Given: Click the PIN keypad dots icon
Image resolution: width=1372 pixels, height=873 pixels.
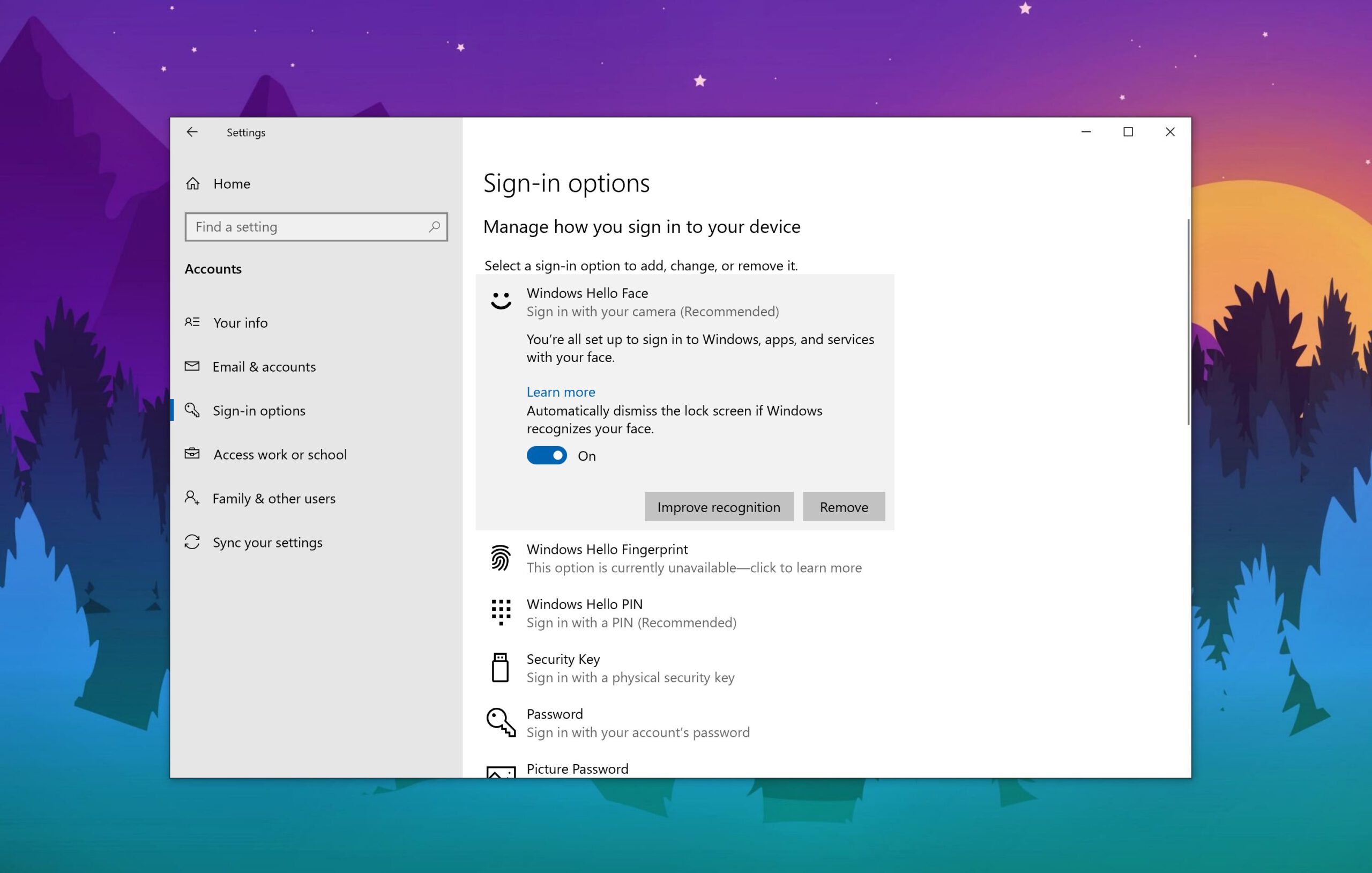Looking at the screenshot, I should pos(501,612).
